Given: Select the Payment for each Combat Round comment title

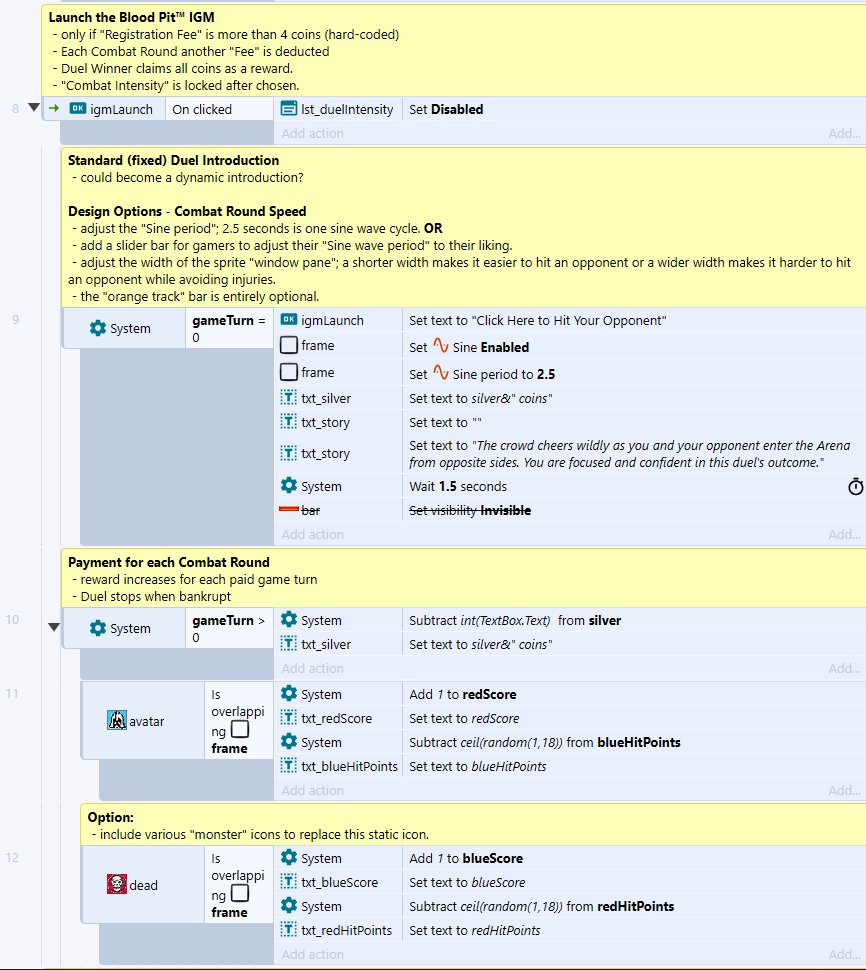Looking at the screenshot, I should tap(169, 562).
